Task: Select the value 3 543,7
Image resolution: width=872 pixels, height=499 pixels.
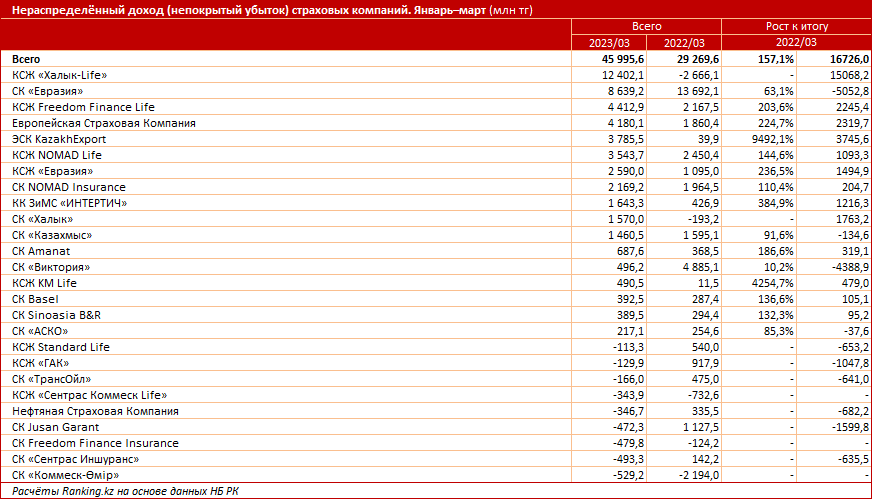Action: click(626, 155)
